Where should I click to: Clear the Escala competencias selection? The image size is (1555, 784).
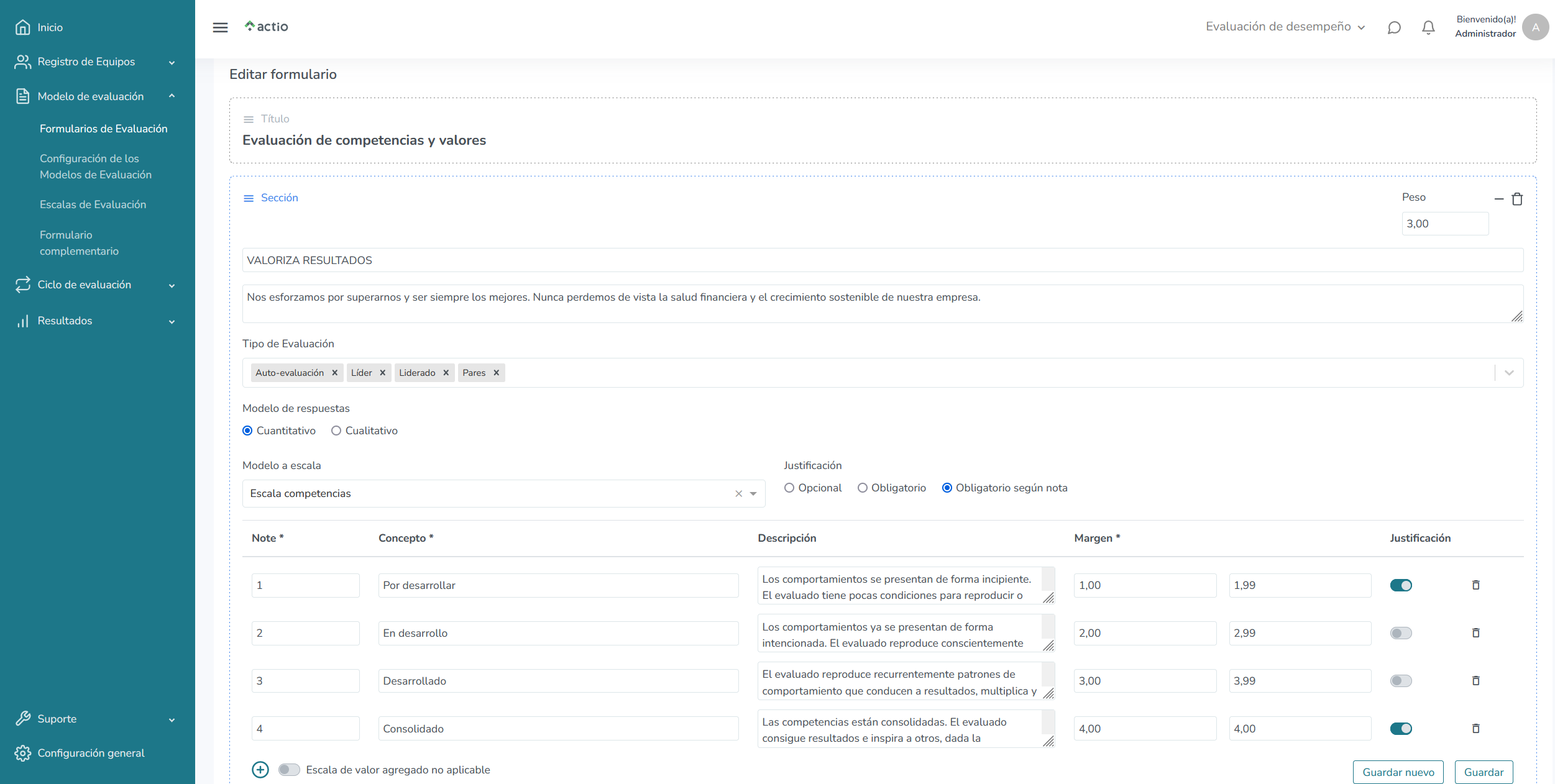pos(738,493)
